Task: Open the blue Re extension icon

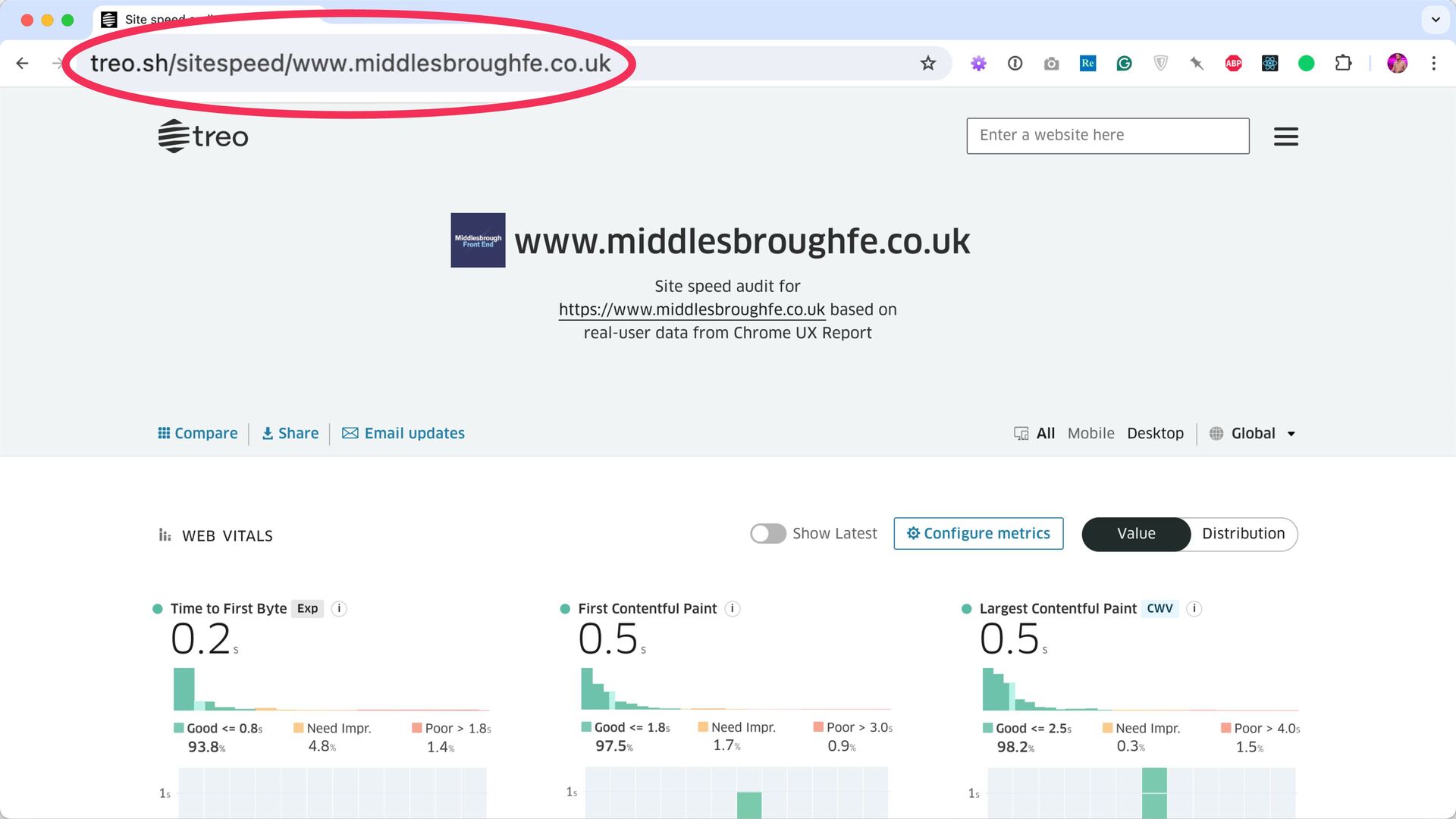Action: (x=1087, y=64)
